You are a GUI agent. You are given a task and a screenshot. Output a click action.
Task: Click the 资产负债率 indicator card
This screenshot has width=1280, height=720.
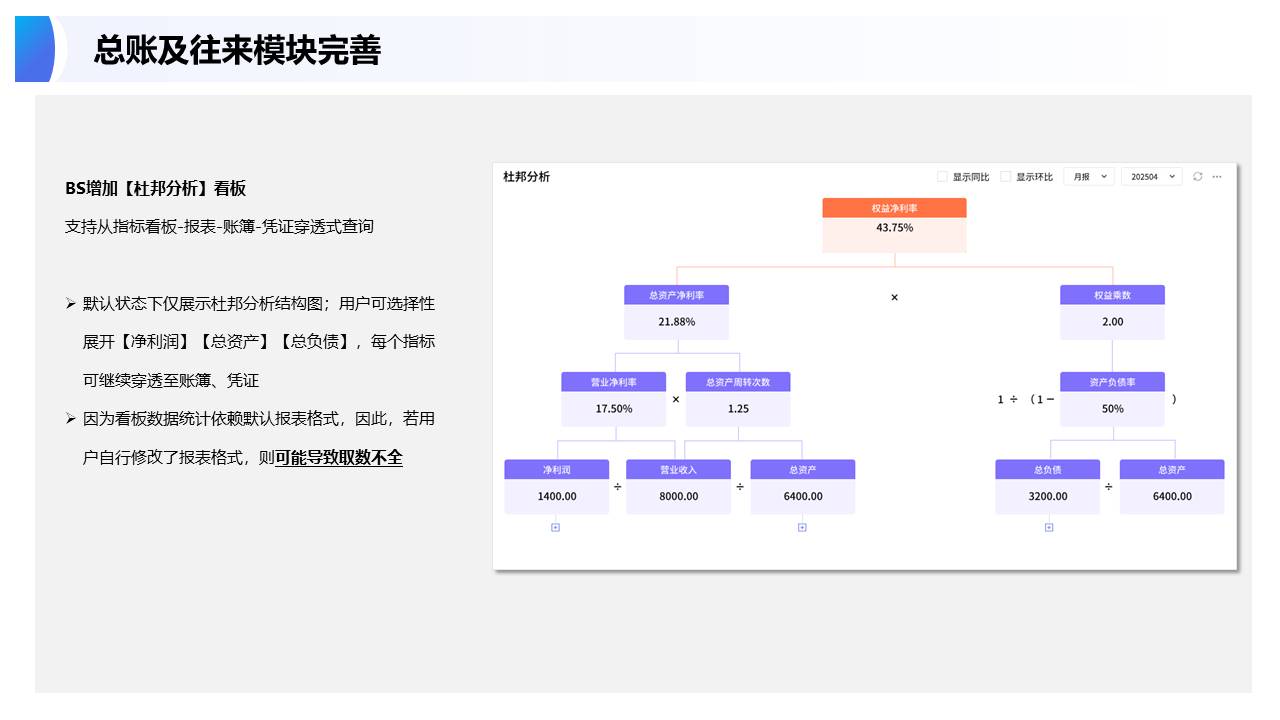[1112, 399]
